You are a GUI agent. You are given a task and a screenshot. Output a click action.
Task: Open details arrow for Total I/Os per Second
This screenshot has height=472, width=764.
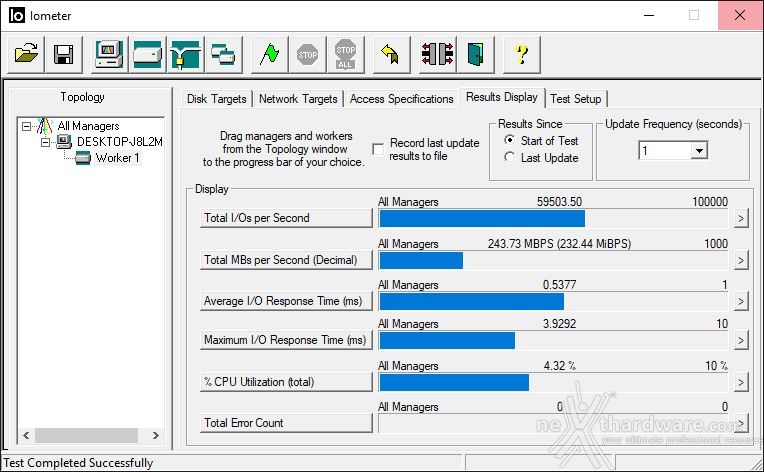pos(741,218)
